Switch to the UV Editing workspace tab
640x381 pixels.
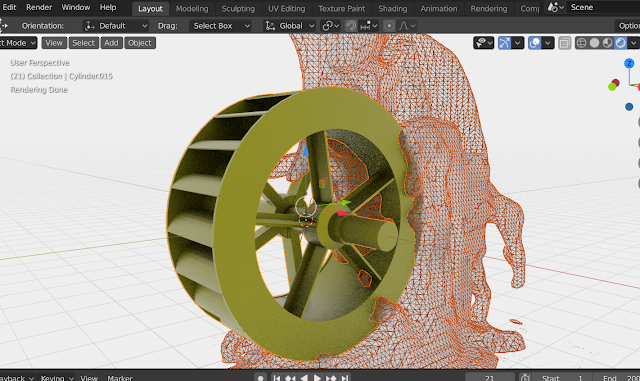pos(287,9)
